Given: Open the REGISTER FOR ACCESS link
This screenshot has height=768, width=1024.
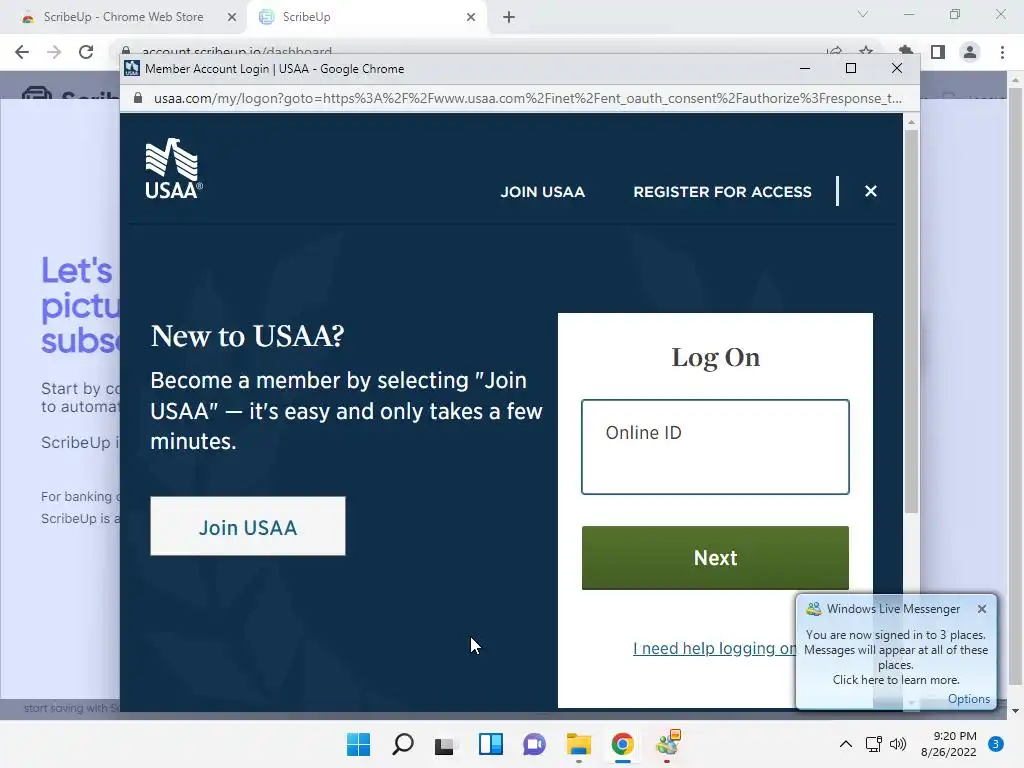Looking at the screenshot, I should point(722,192).
